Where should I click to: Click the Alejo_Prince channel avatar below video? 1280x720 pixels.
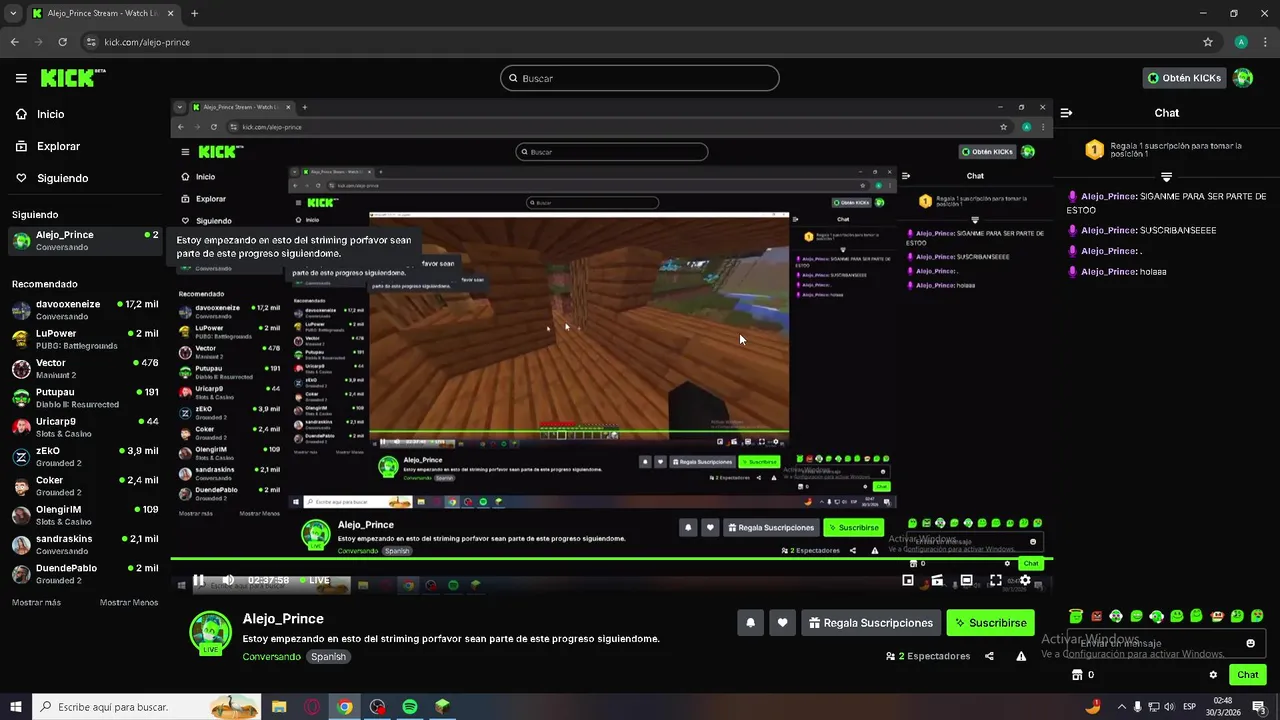pos(210,632)
